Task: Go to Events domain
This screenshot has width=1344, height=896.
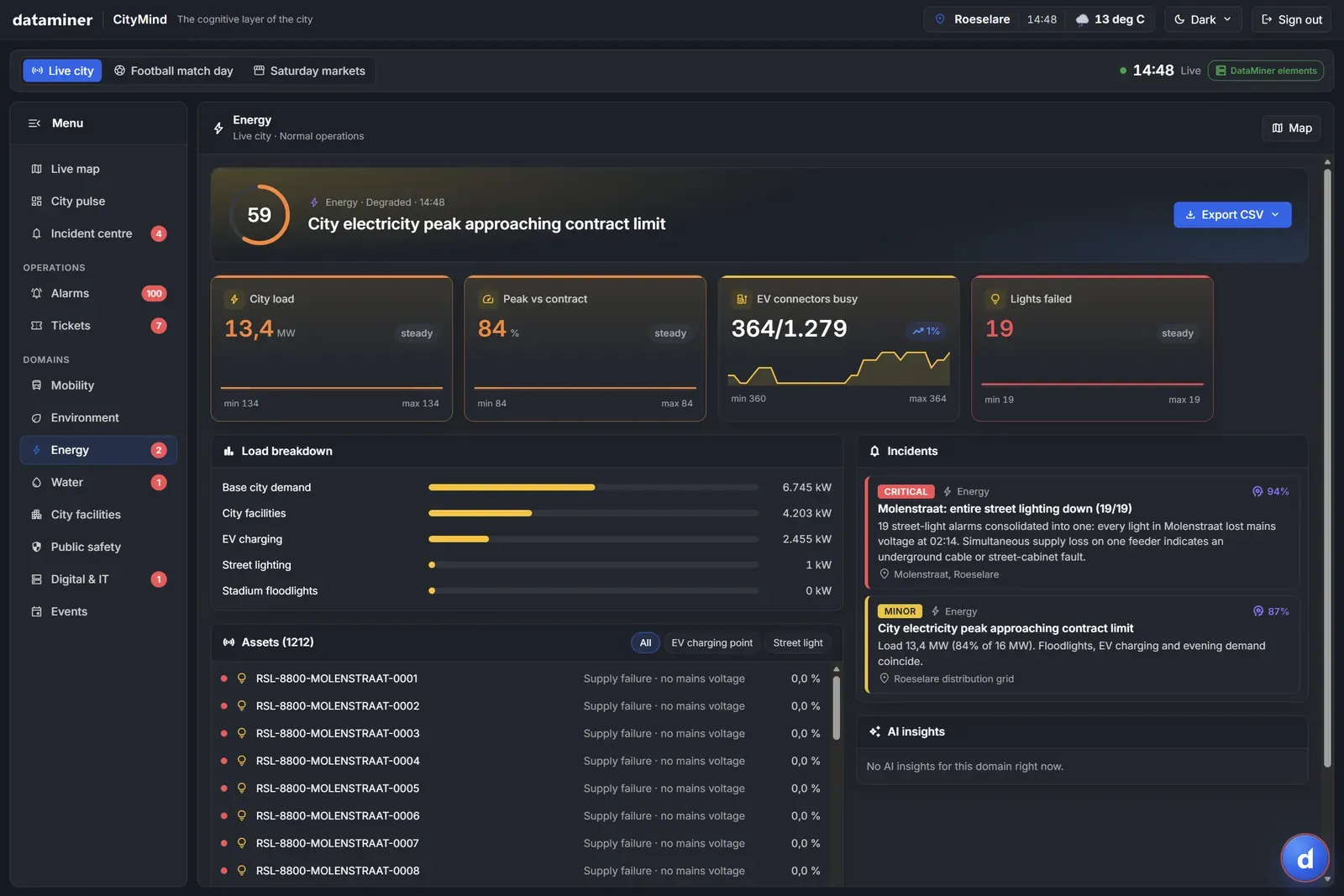Action: (98, 611)
